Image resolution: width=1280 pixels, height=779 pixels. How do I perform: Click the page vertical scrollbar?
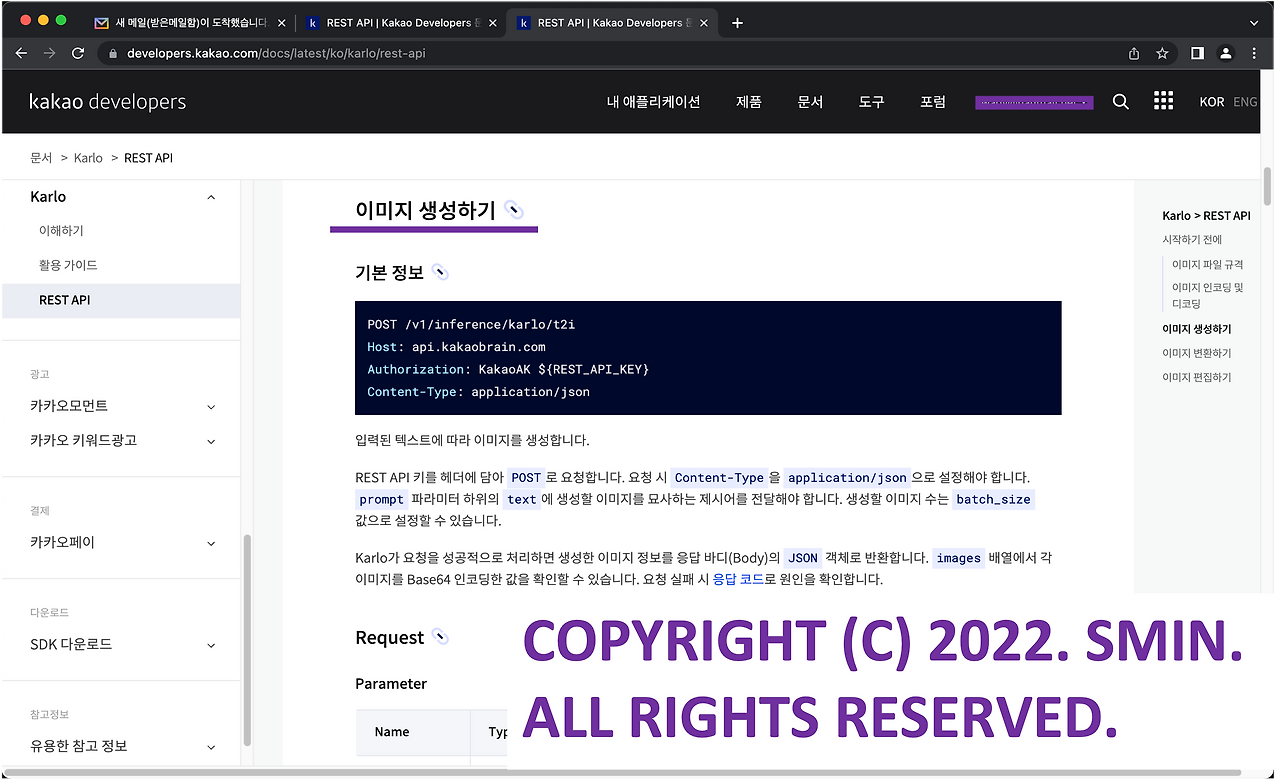coord(1267,186)
